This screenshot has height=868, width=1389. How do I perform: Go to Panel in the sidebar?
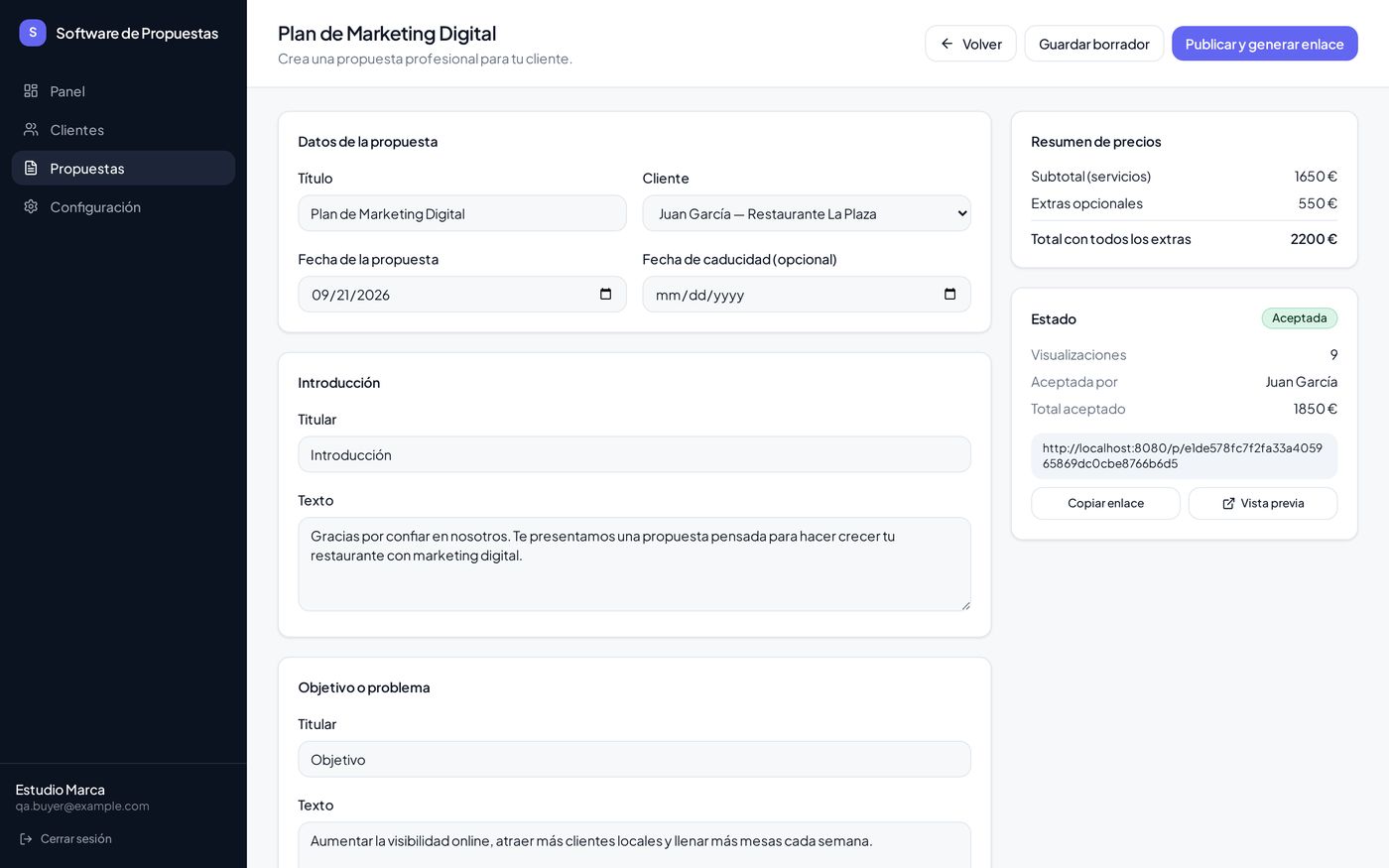tap(123, 91)
